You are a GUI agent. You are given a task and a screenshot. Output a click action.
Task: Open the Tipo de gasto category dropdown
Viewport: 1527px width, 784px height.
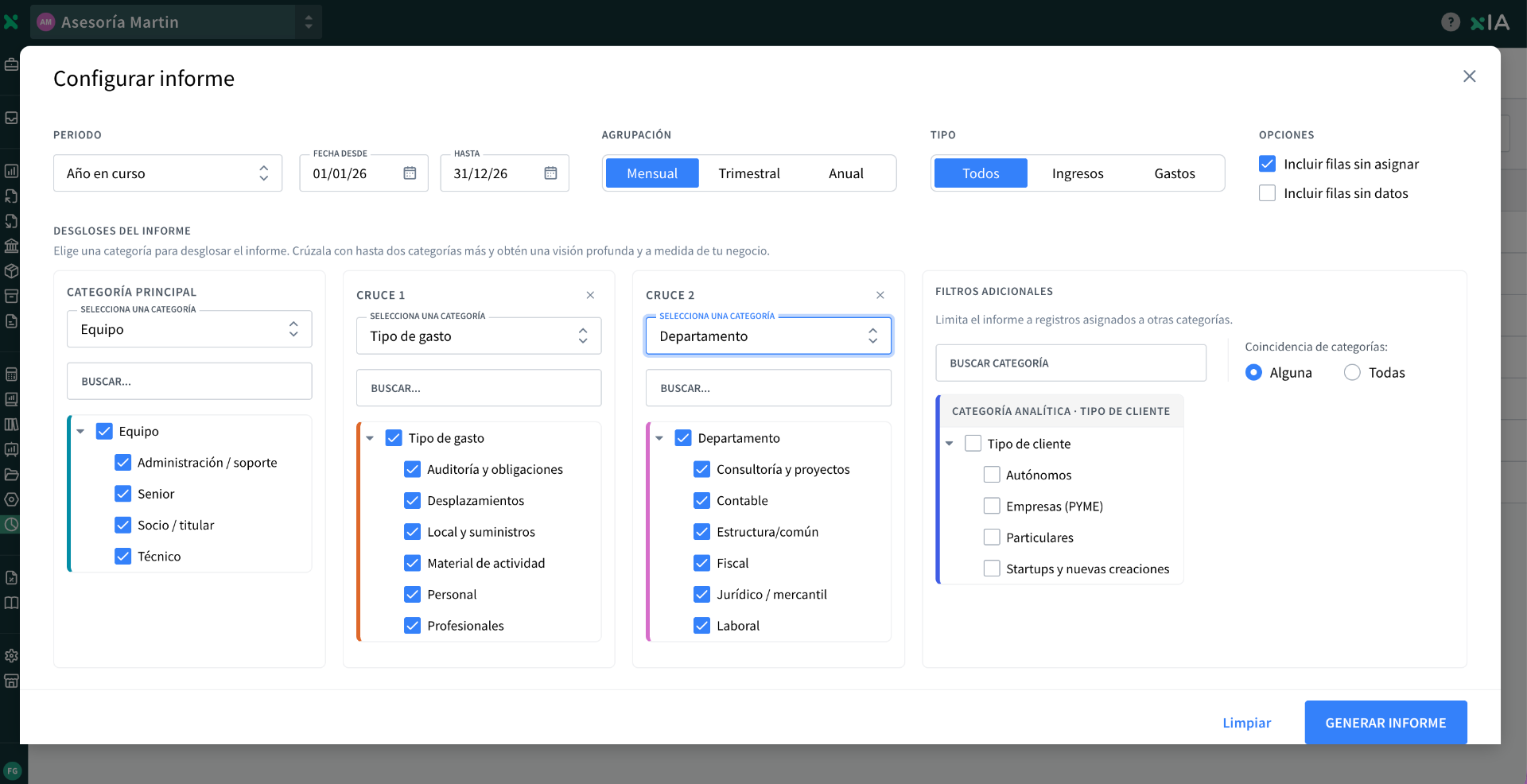pyautogui.click(x=479, y=336)
